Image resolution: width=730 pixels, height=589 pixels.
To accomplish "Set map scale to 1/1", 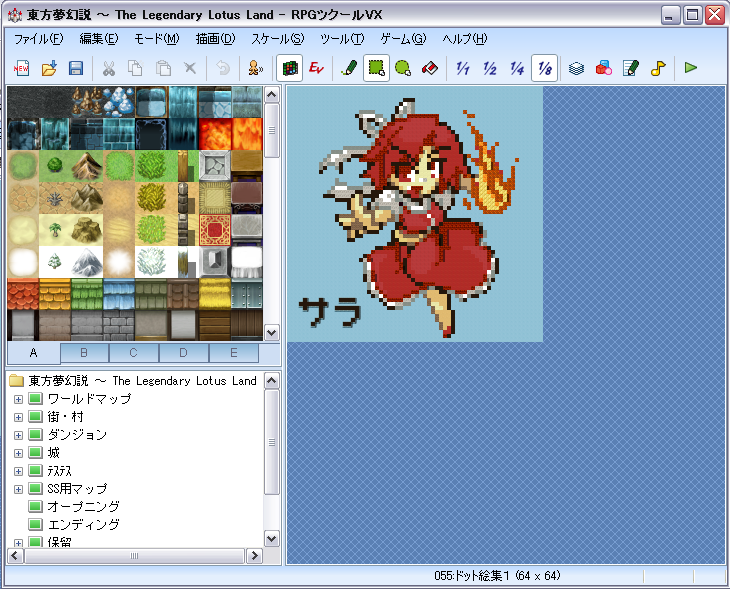I will (x=463, y=68).
